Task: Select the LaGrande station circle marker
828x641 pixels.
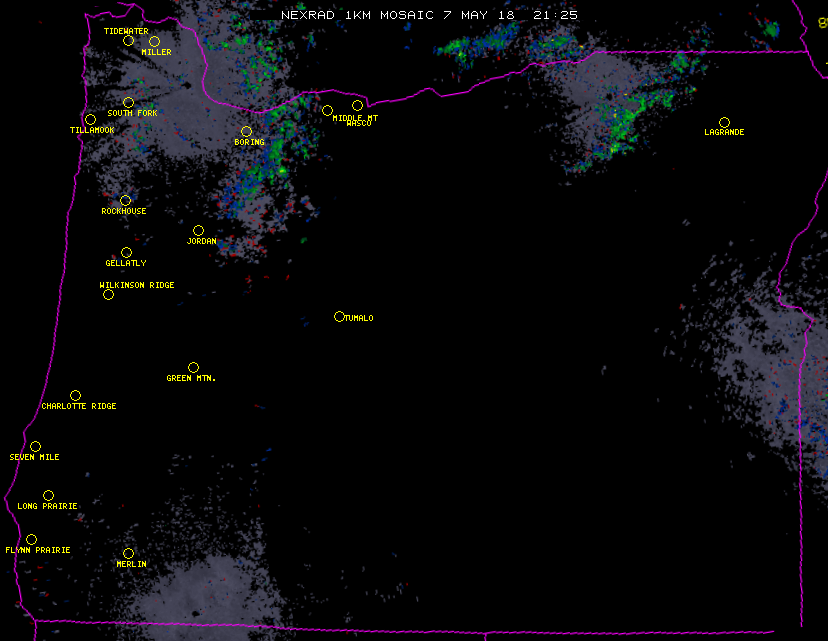Action: coord(724,122)
